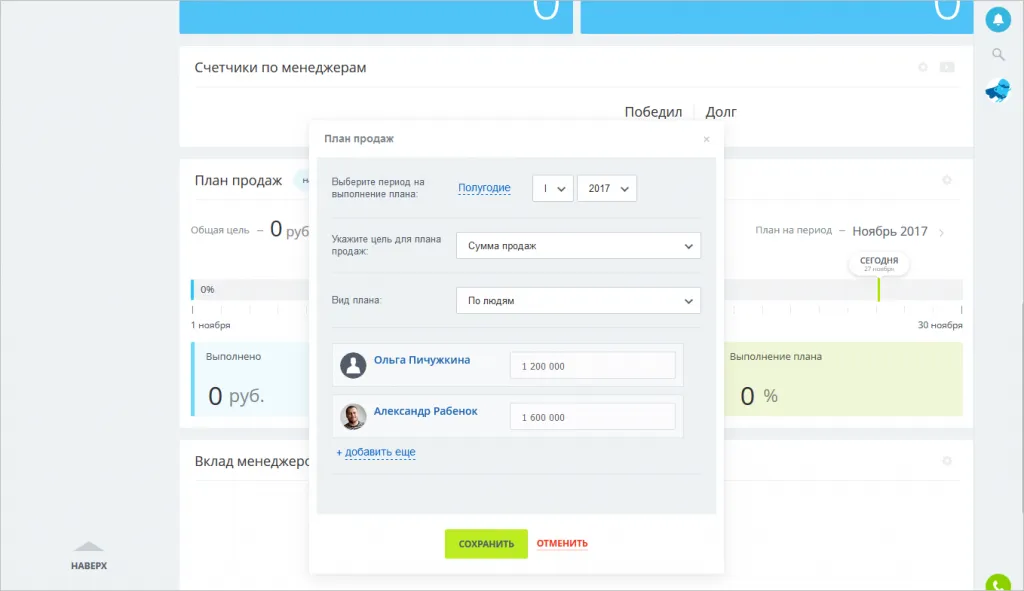Open settings gear for Счетчики по менеджерам

pos(923,67)
